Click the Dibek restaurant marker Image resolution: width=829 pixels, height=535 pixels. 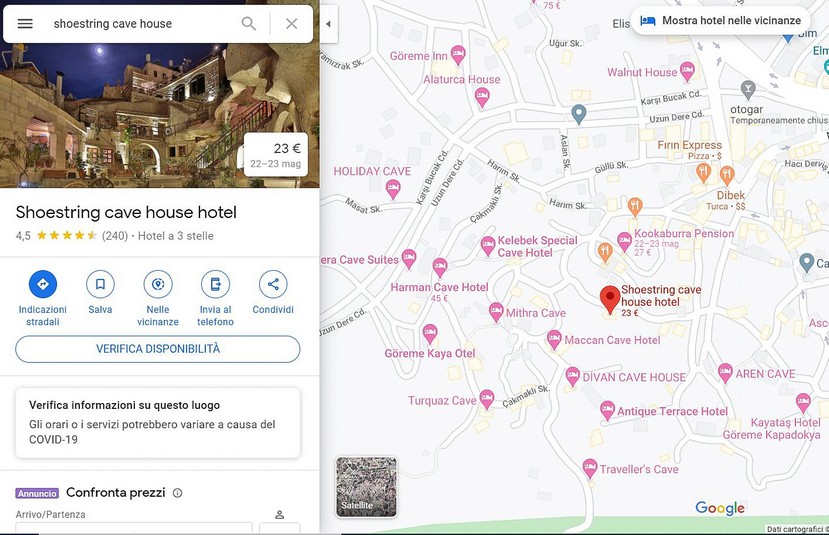(x=727, y=175)
